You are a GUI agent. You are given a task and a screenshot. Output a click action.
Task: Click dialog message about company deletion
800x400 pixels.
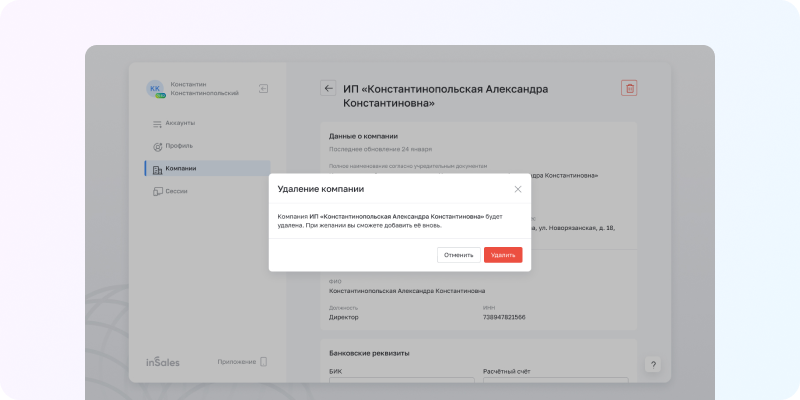click(x=390, y=221)
